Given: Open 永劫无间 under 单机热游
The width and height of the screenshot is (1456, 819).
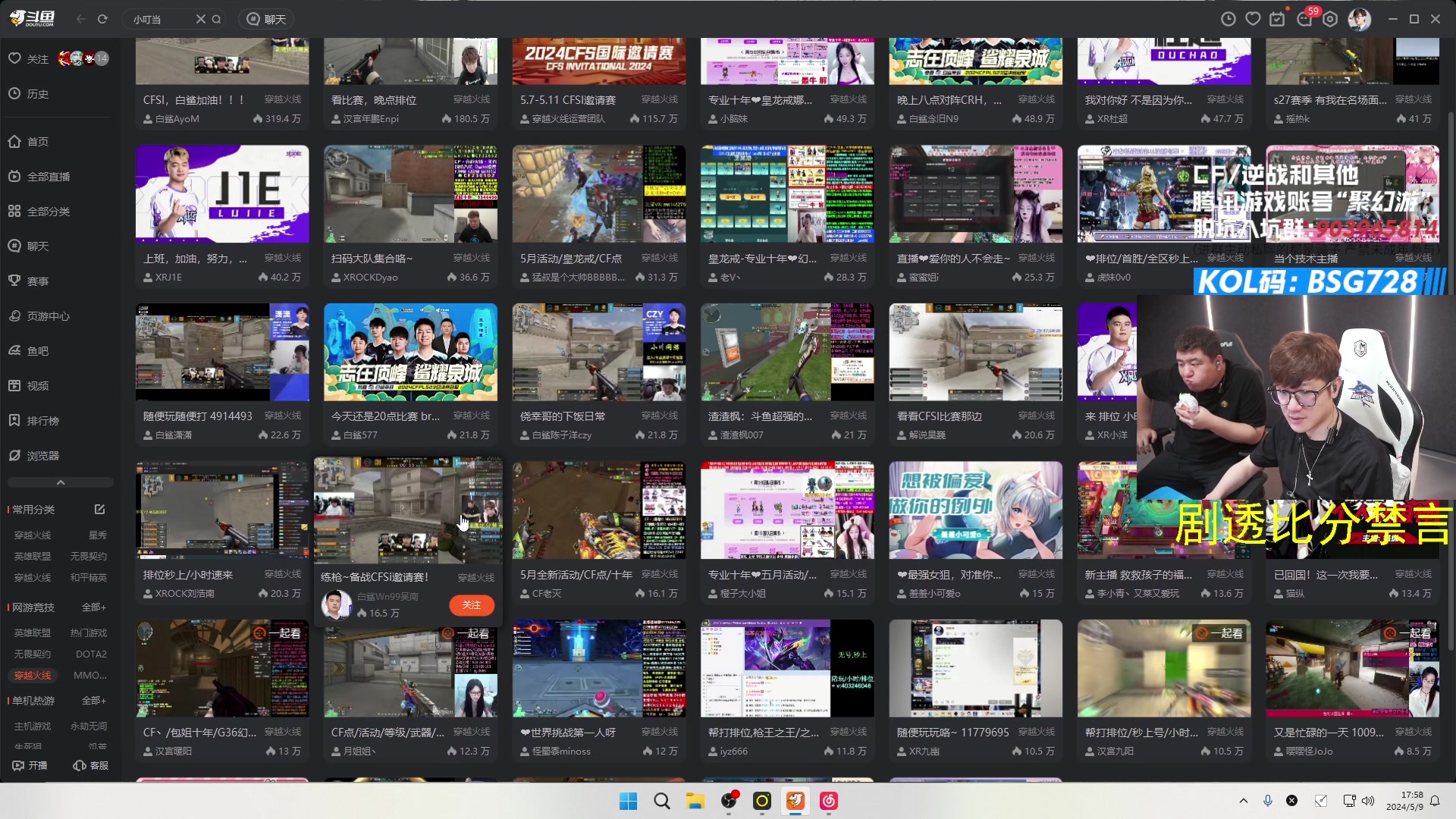Looking at the screenshot, I should pos(89,726).
